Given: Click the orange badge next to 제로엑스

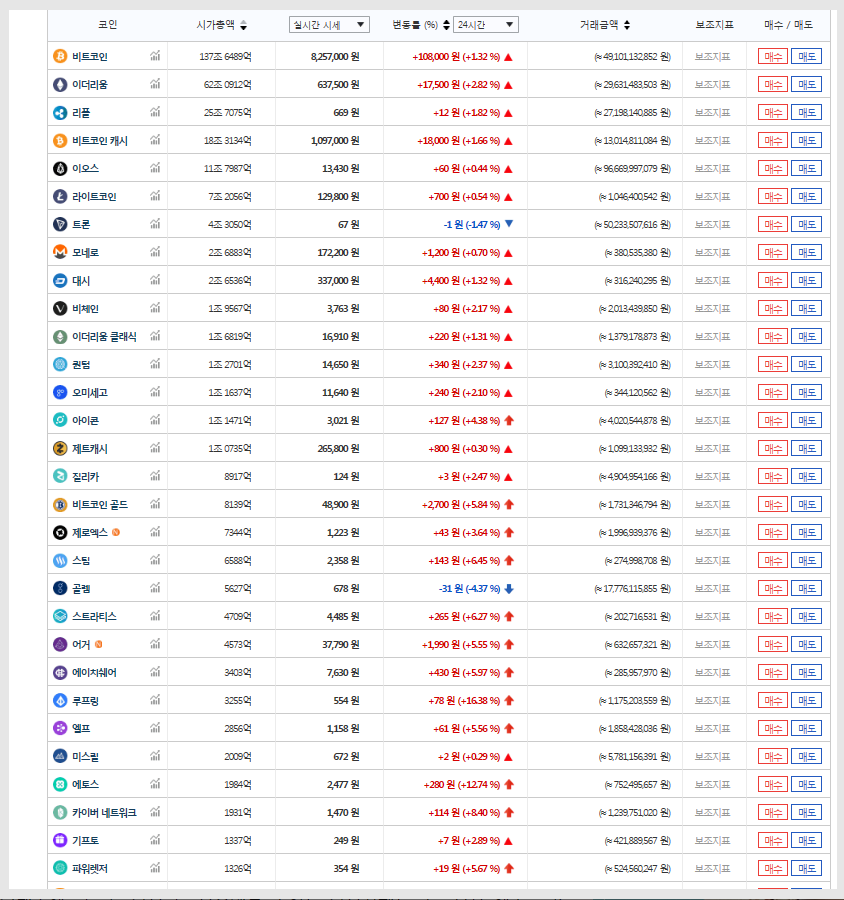Looking at the screenshot, I should click(x=116, y=532).
